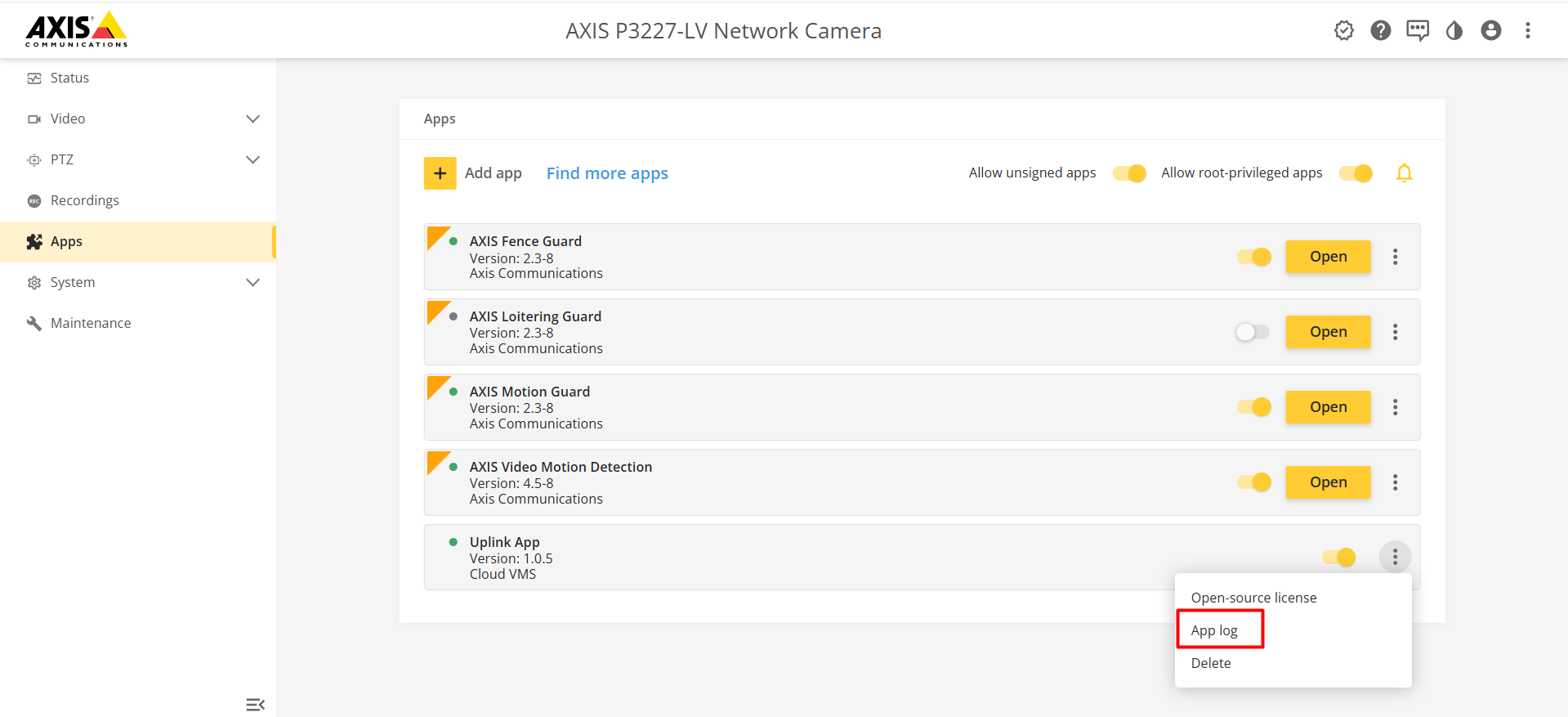Open the feedback chat bubble icon

[1417, 31]
